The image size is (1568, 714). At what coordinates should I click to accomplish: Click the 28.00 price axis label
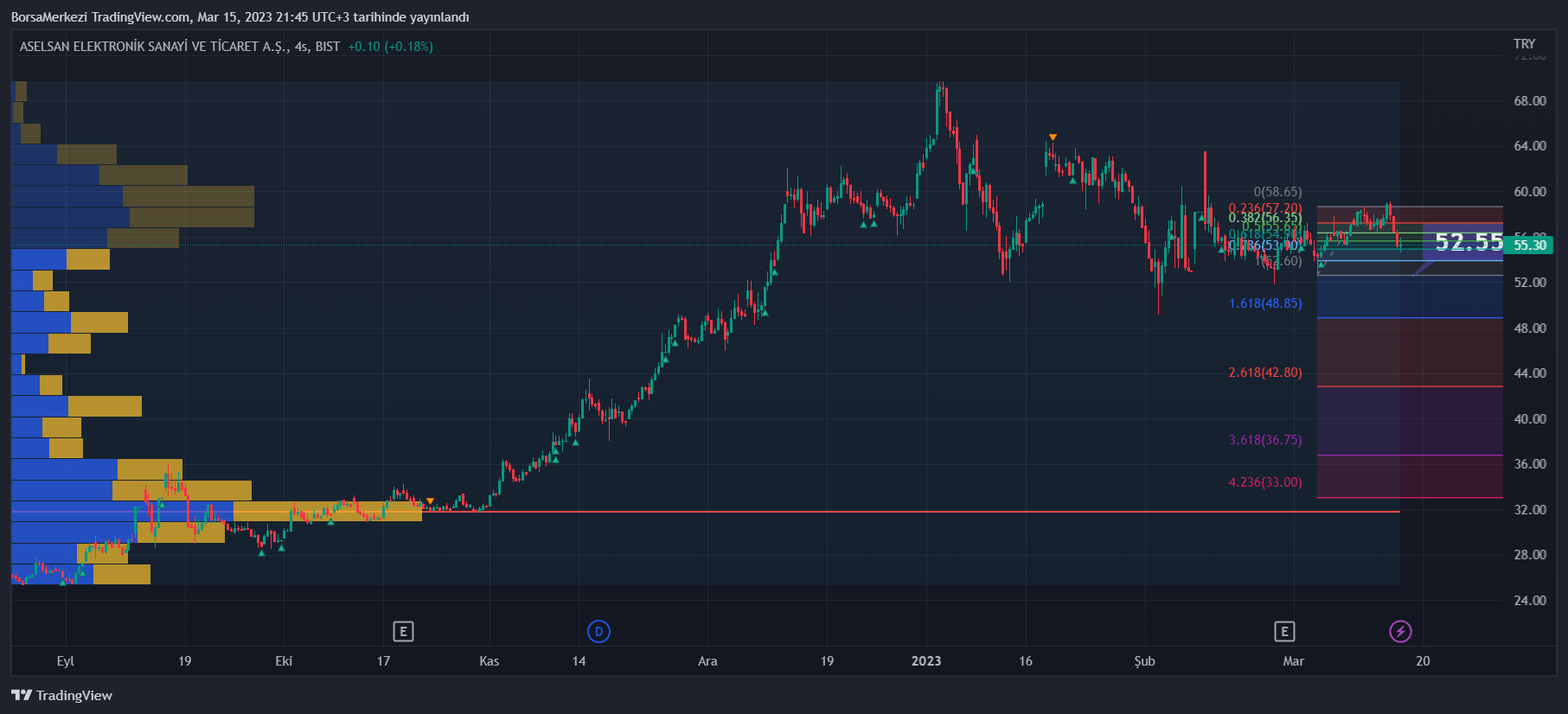[1530, 555]
